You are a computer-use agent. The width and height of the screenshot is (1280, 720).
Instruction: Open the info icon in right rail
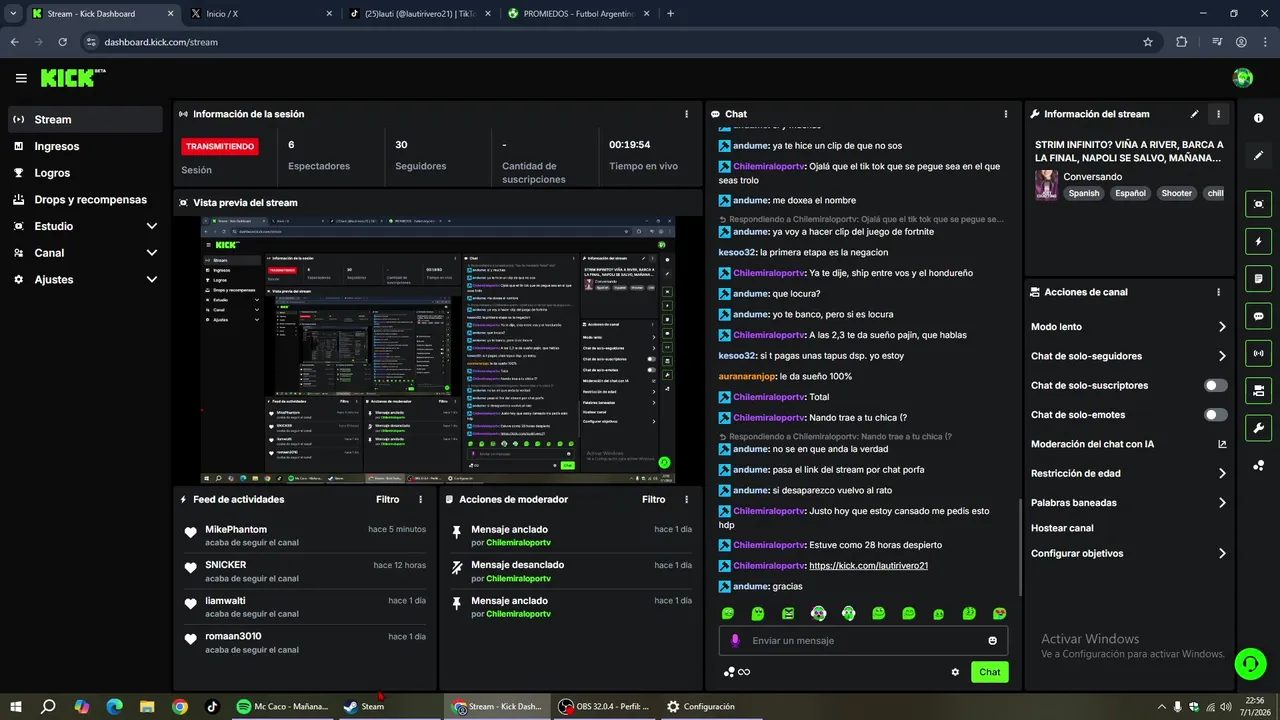pyautogui.click(x=1258, y=118)
